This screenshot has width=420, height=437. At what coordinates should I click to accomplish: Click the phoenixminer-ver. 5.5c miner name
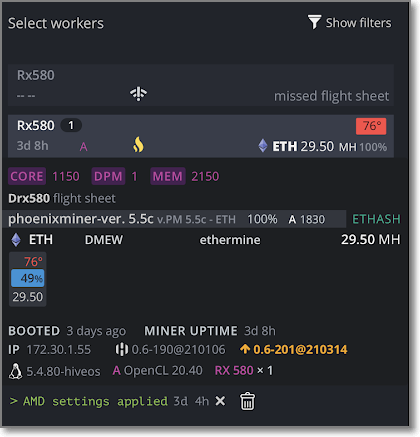point(81,219)
